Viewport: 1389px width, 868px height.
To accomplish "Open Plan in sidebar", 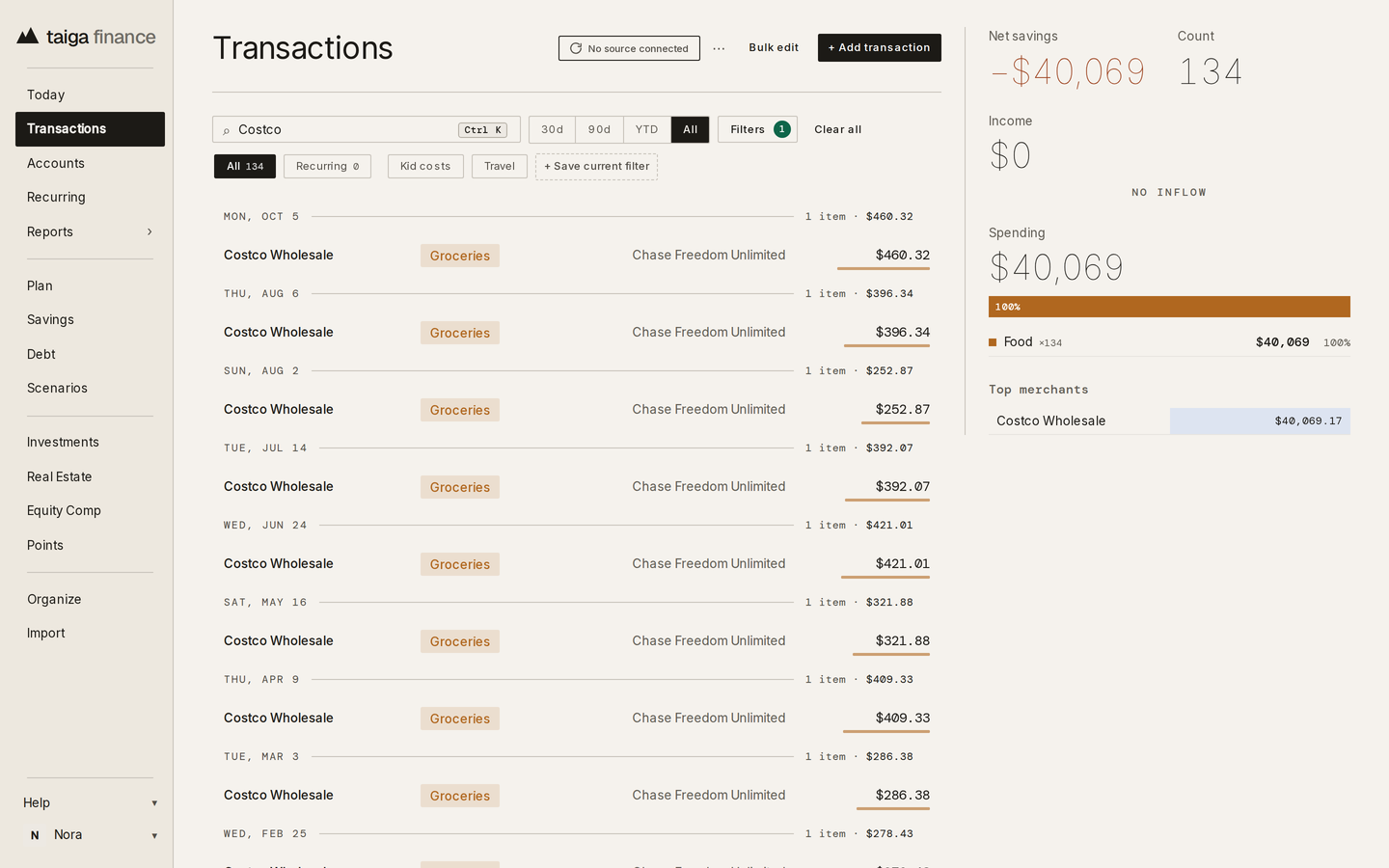I will 90,285.
